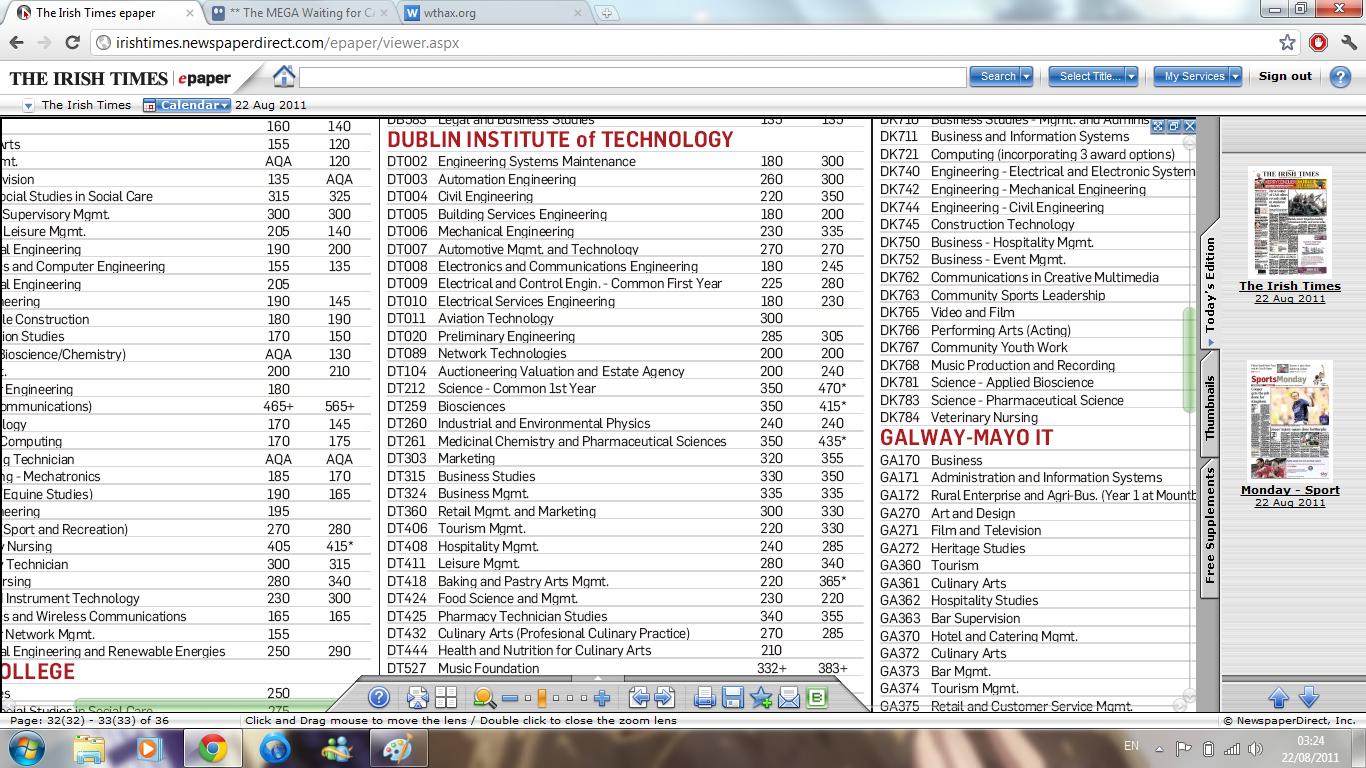This screenshot has width=1366, height=768.
Task: Open Monday - Sport supplement link
Action: tap(1290, 490)
